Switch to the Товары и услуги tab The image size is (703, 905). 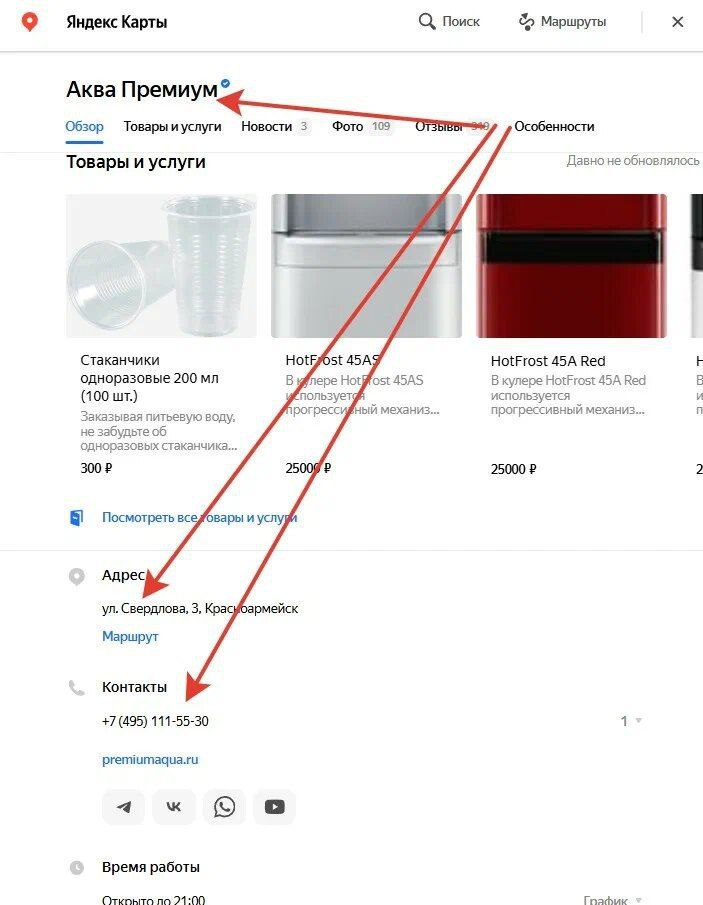(173, 126)
